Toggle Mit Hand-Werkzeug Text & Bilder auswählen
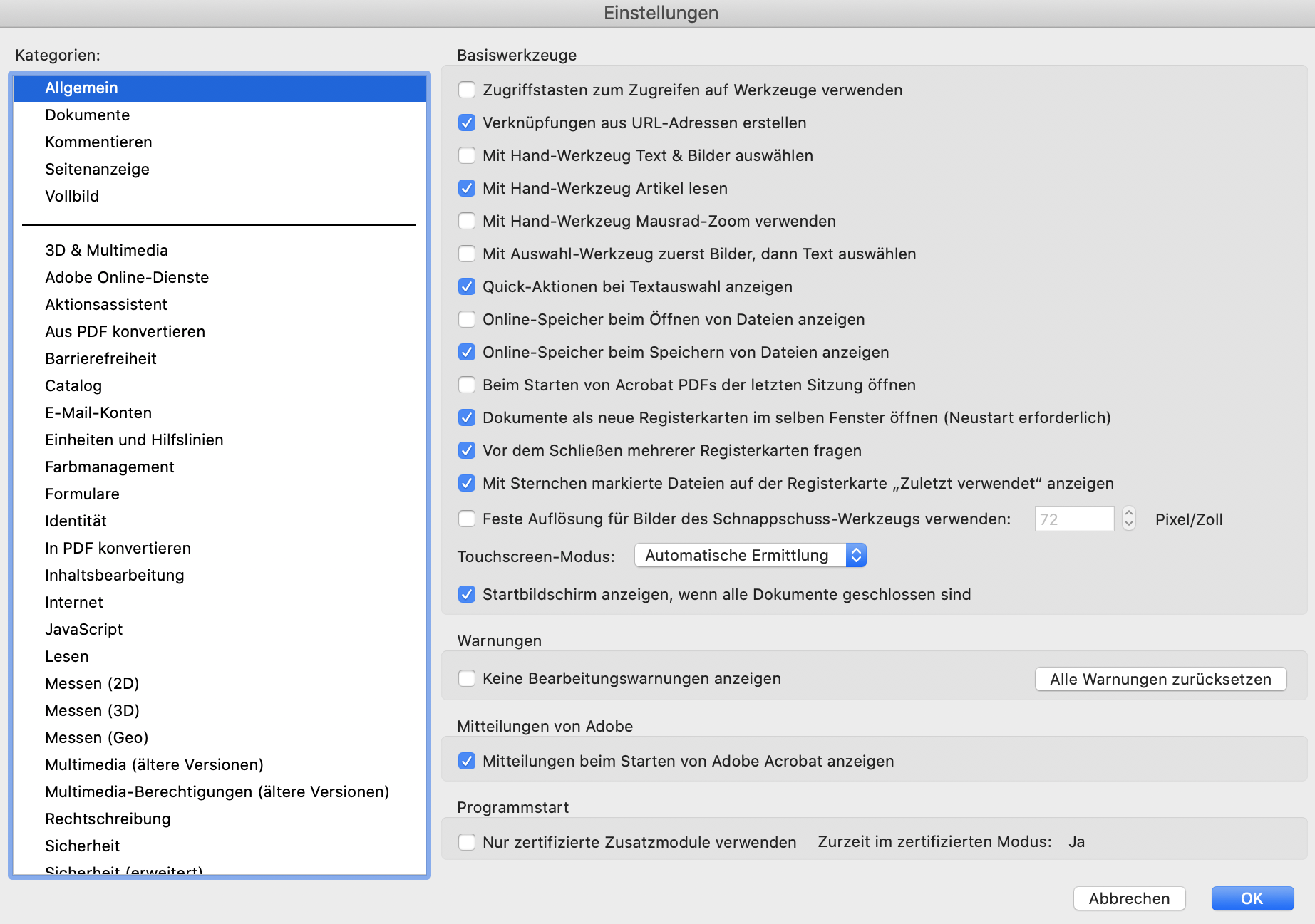Image resolution: width=1315 pixels, height=924 pixels. coord(467,155)
